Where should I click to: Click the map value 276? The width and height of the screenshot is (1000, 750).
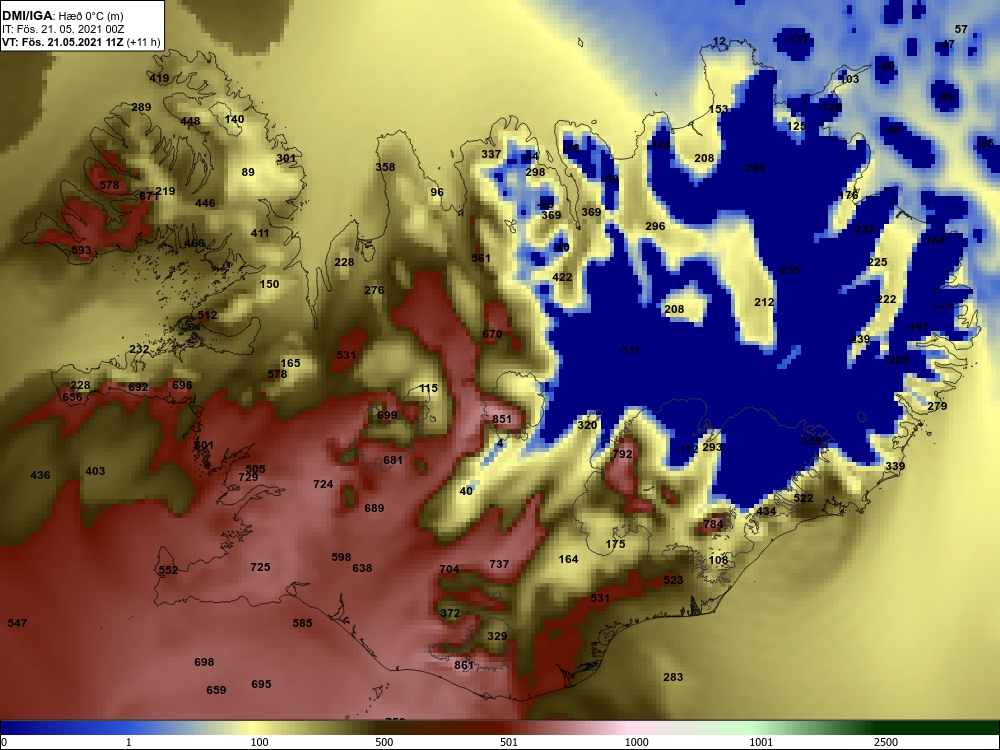pyautogui.click(x=374, y=290)
